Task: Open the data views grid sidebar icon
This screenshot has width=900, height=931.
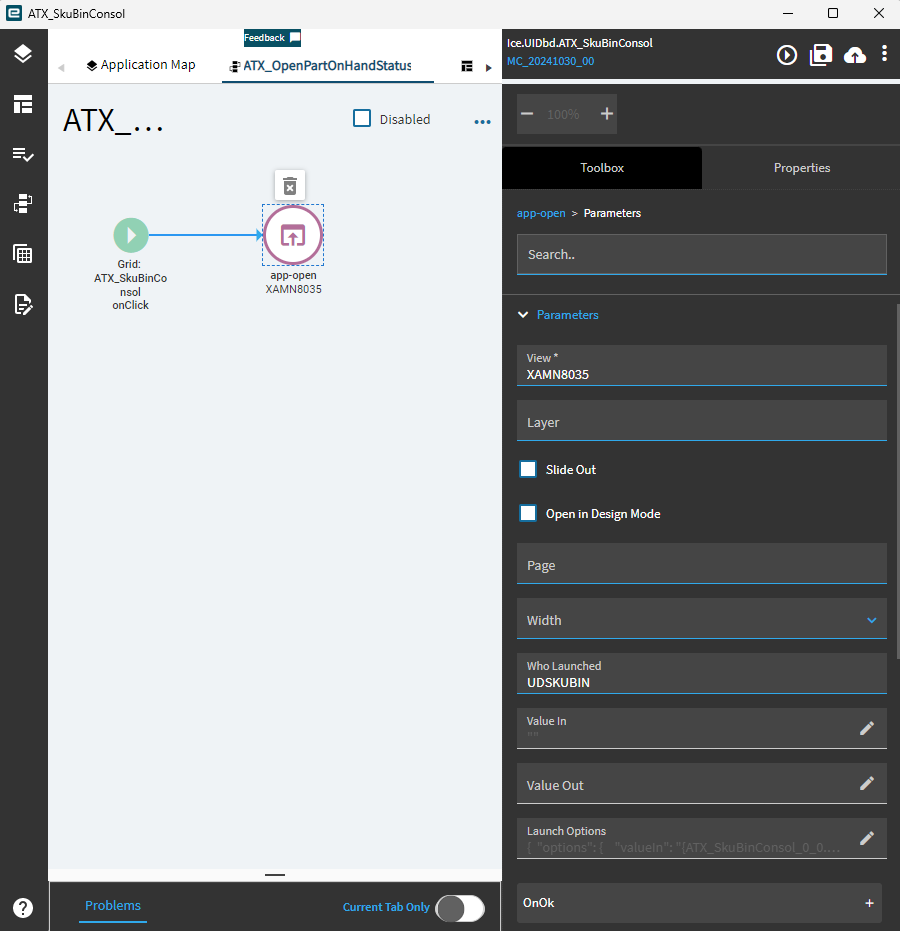Action: pyautogui.click(x=23, y=254)
